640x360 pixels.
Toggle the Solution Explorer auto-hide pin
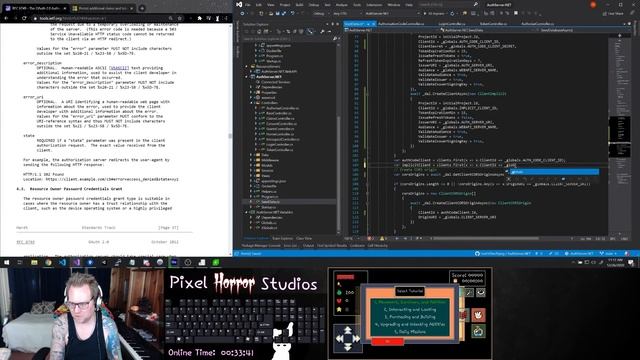[333, 24]
